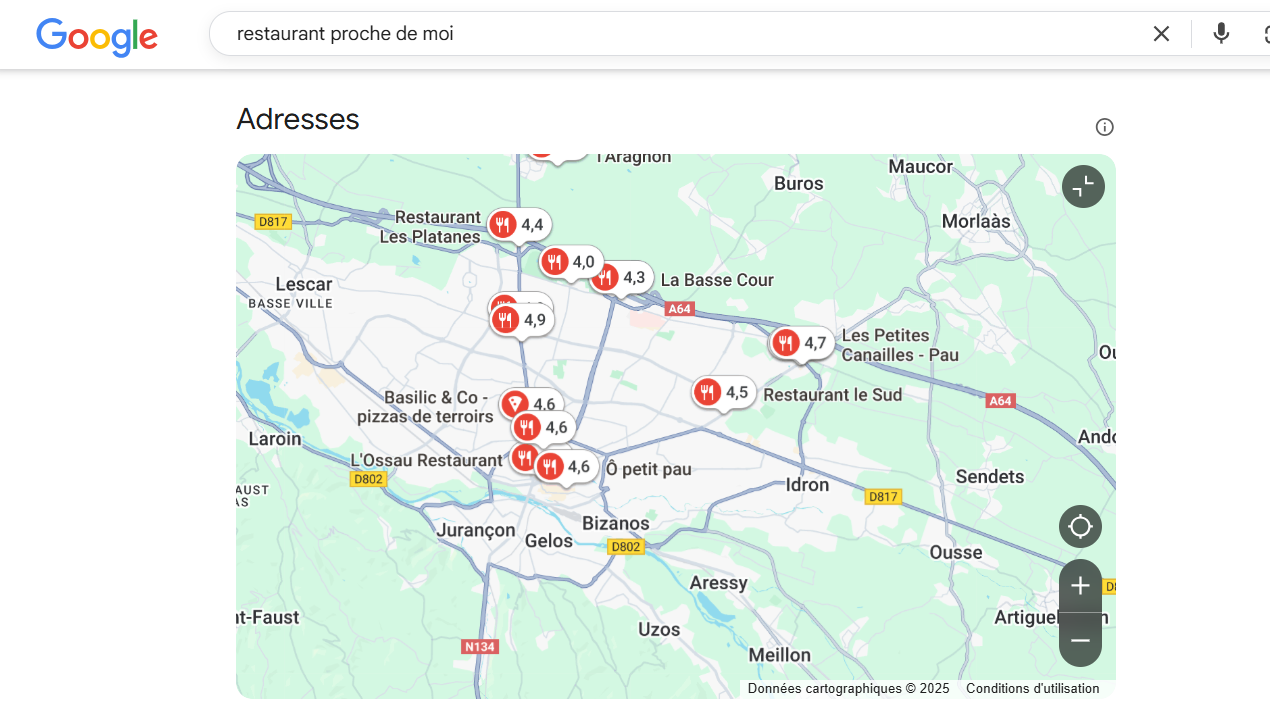Select the 4,7 restaurant marker near Les Petites Canailles

[x=786, y=342]
